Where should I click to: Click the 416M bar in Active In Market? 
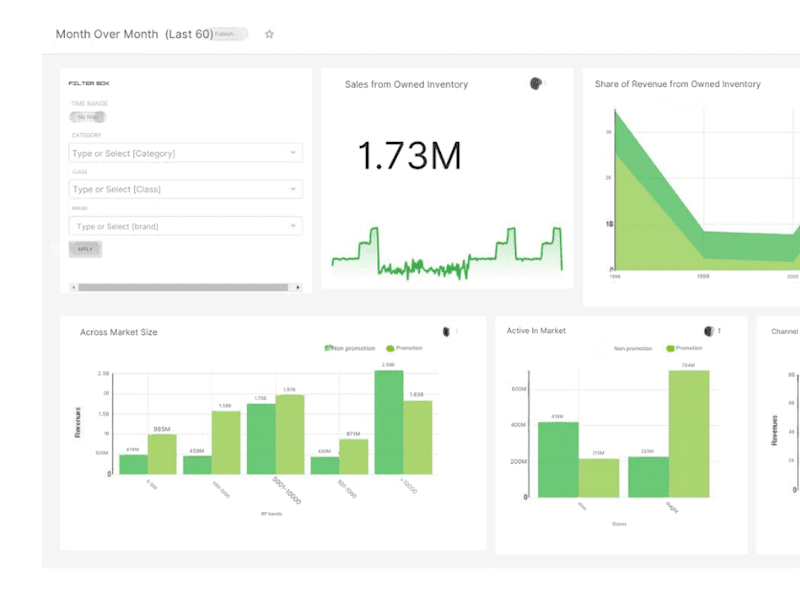pyautogui.click(x=558, y=460)
